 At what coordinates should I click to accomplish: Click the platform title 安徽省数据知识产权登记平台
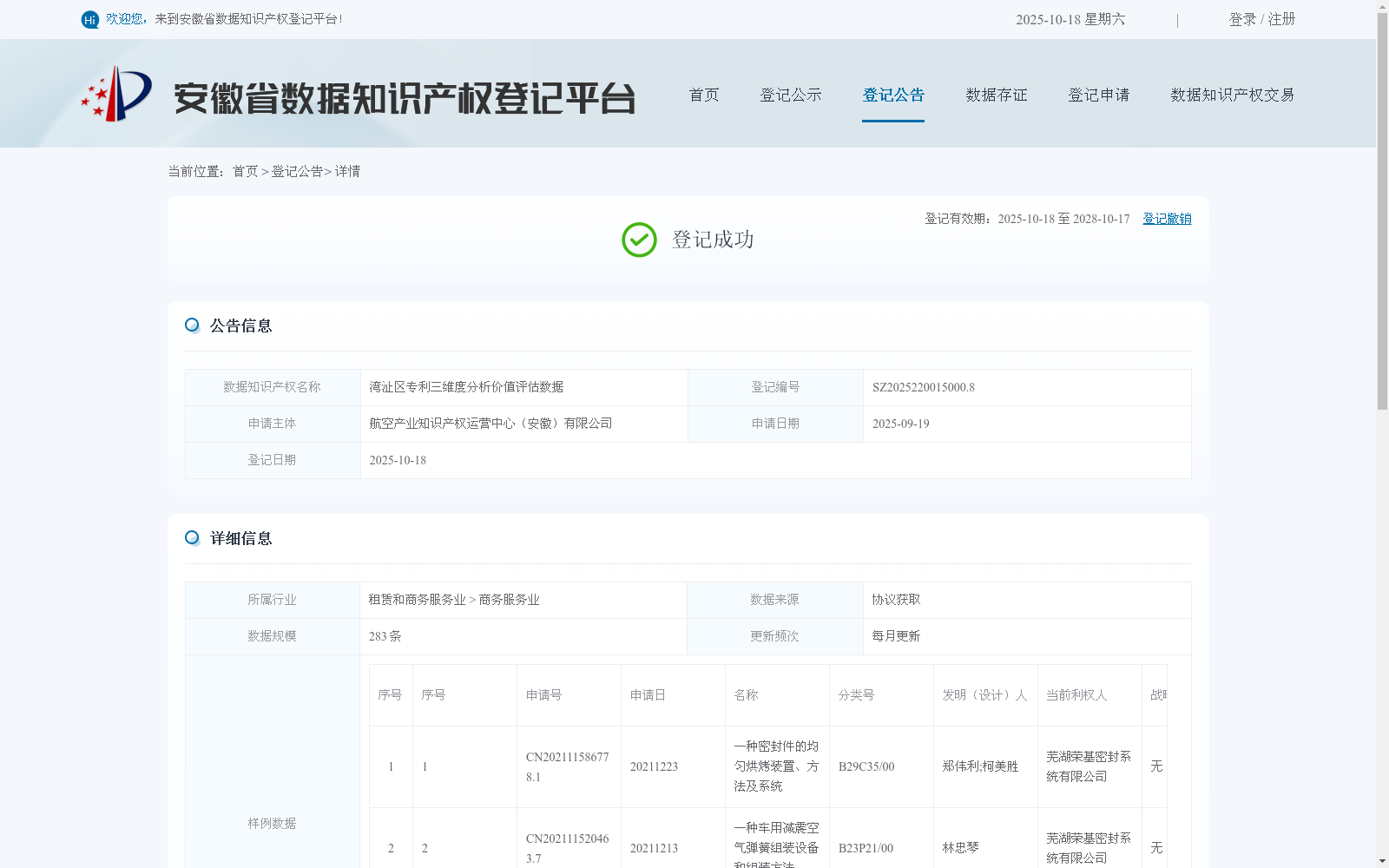click(405, 98)
